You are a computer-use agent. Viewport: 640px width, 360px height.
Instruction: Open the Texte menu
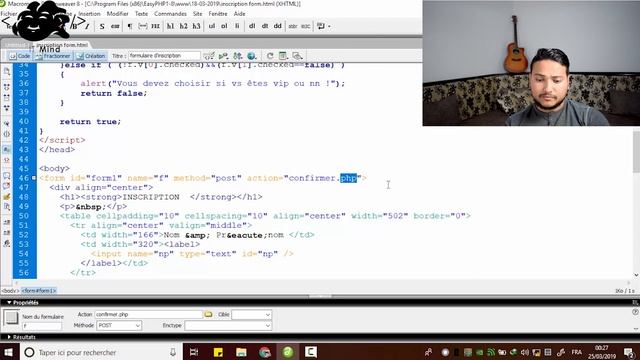pos(141,13)
